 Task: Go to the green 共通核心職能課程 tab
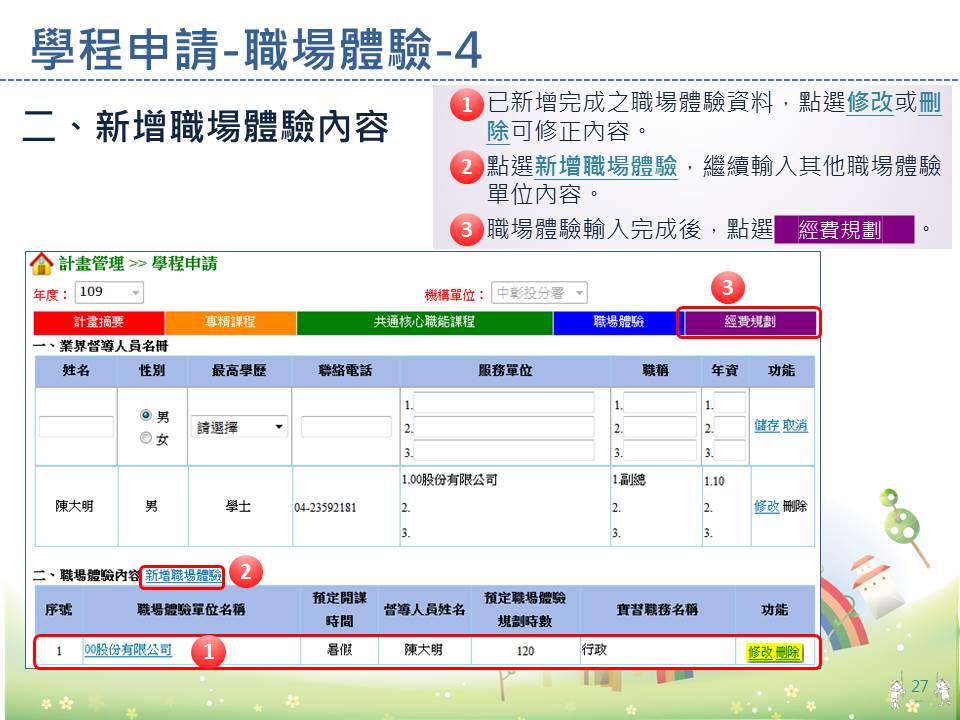424,322
